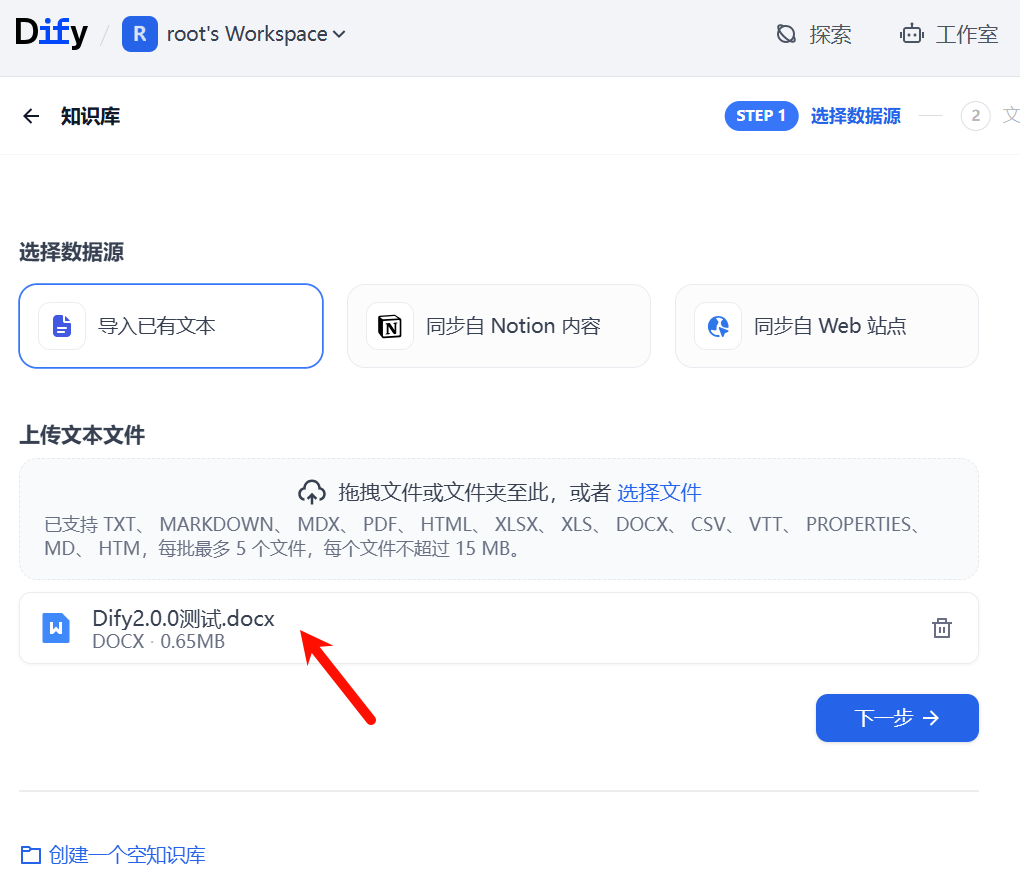Click the cloud upload icon

click(312, 492)
